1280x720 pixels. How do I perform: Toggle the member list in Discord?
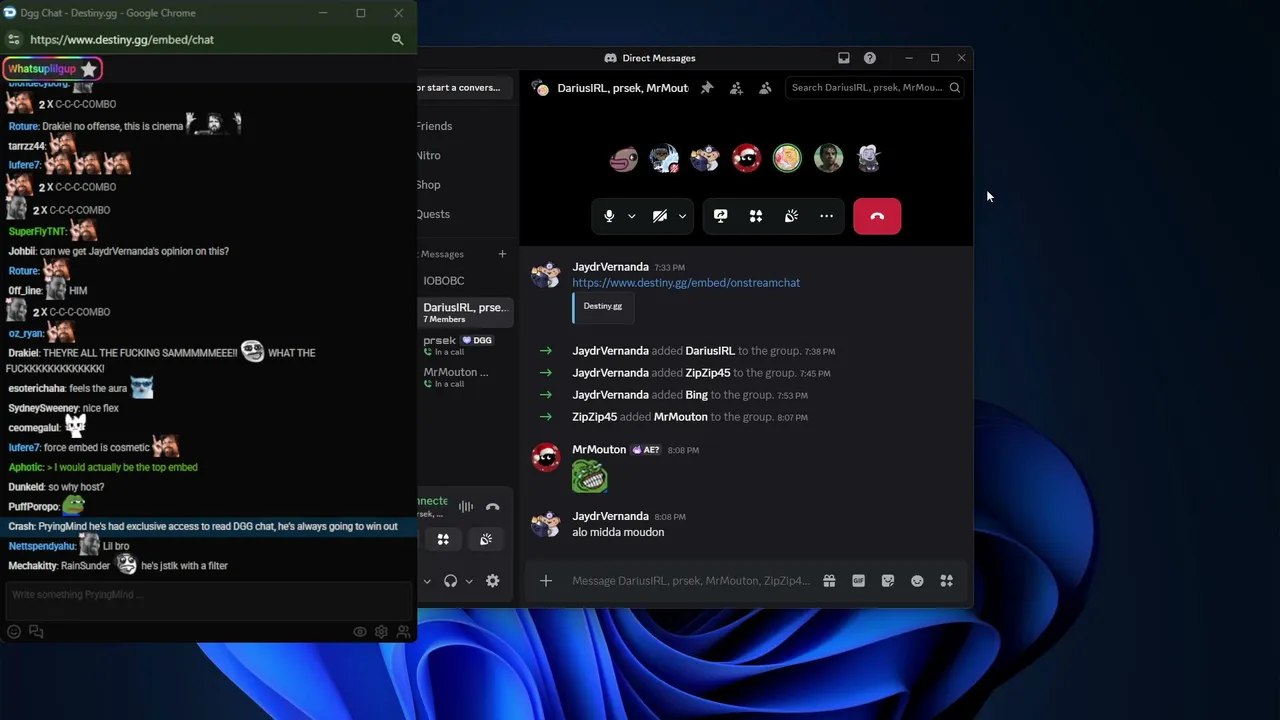pos(765,88)
